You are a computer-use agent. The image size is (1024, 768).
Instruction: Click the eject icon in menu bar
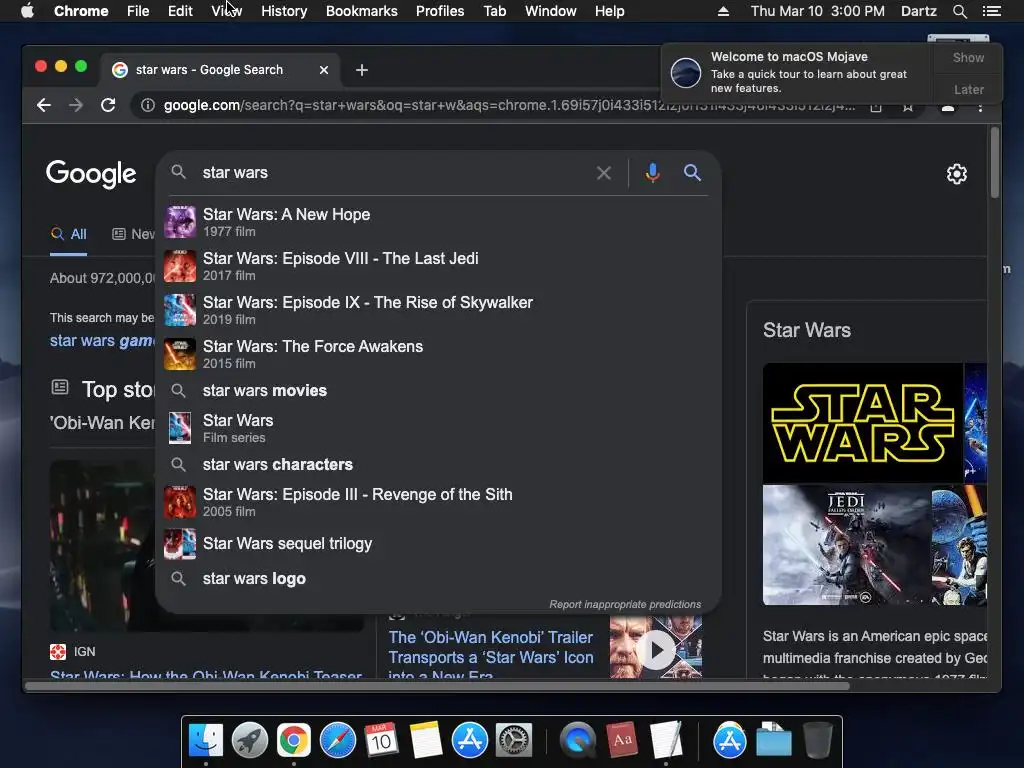[723, 11]
